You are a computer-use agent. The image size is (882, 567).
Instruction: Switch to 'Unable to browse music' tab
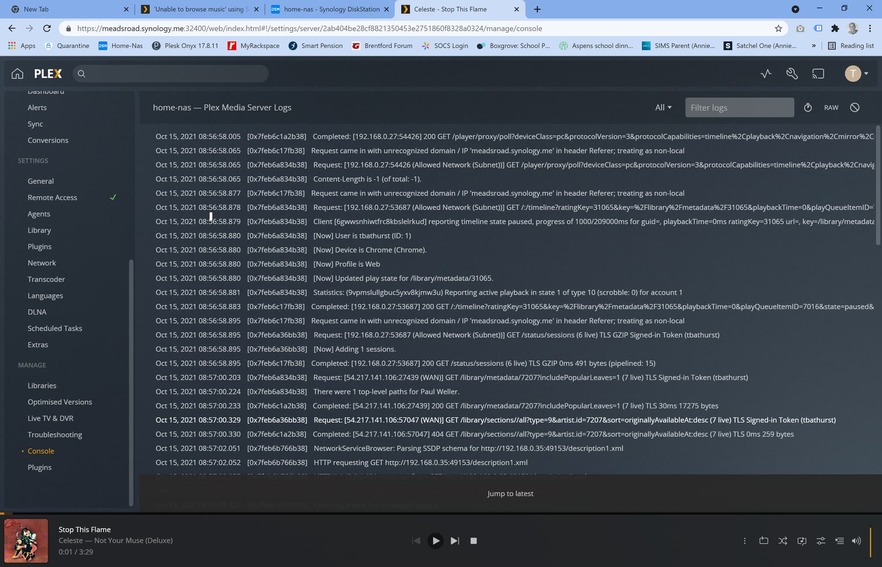(x=199, y=9)
